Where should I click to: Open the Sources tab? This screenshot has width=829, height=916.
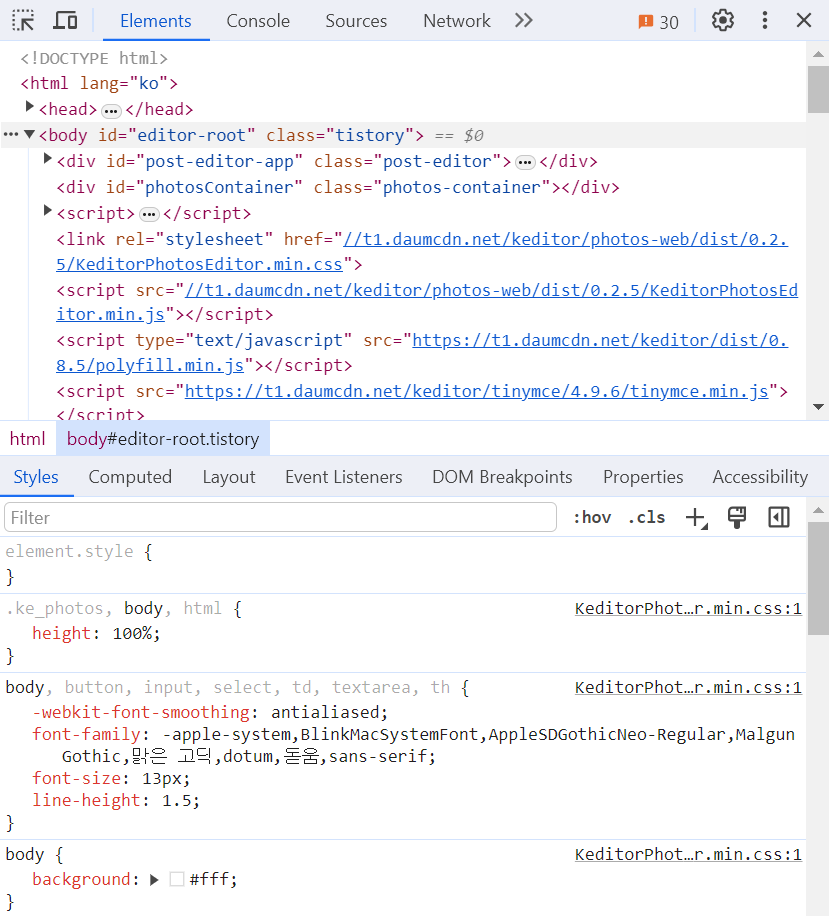[356, 21]
